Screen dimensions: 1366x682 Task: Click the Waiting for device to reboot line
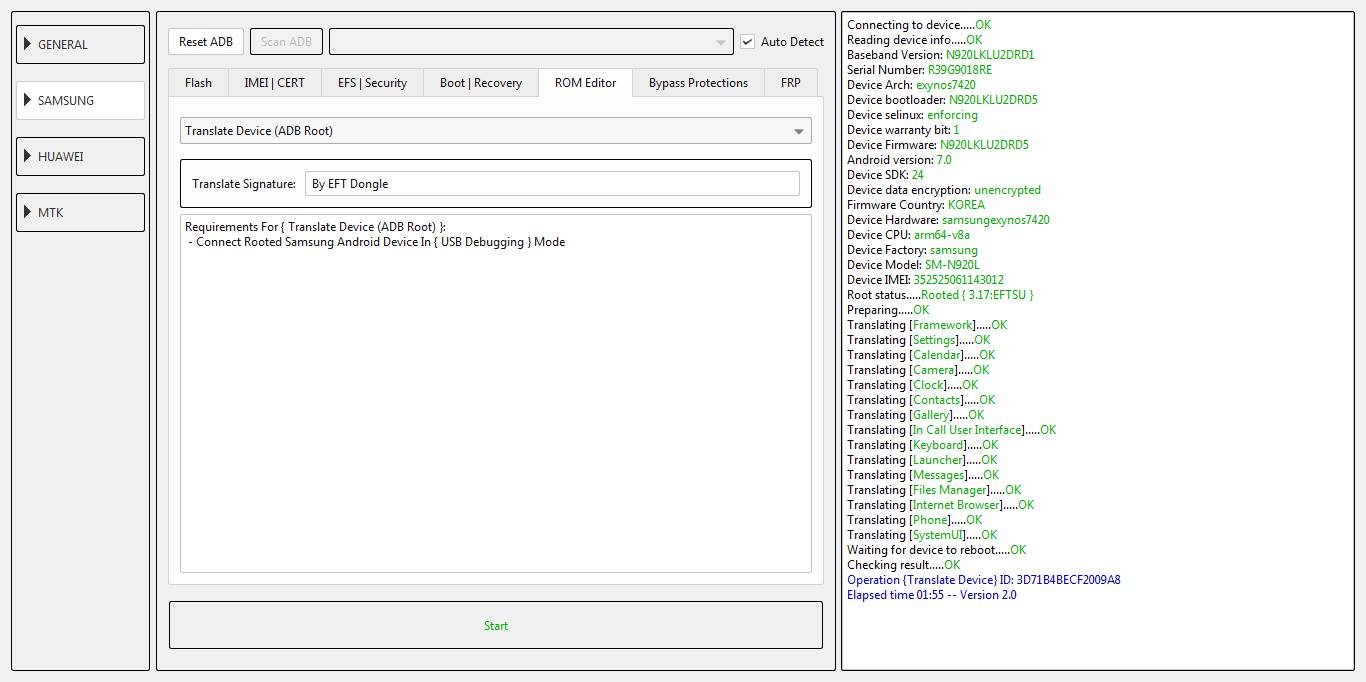(x=936, y=550)
